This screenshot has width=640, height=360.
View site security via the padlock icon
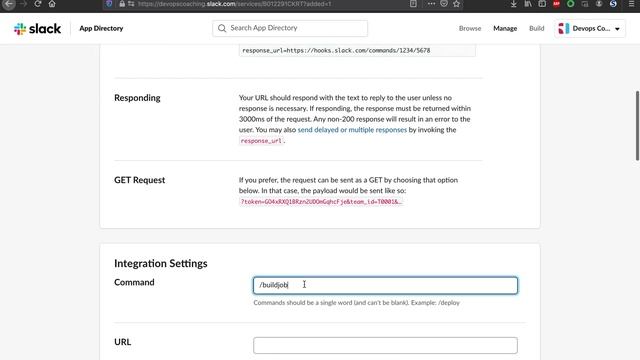122,4
